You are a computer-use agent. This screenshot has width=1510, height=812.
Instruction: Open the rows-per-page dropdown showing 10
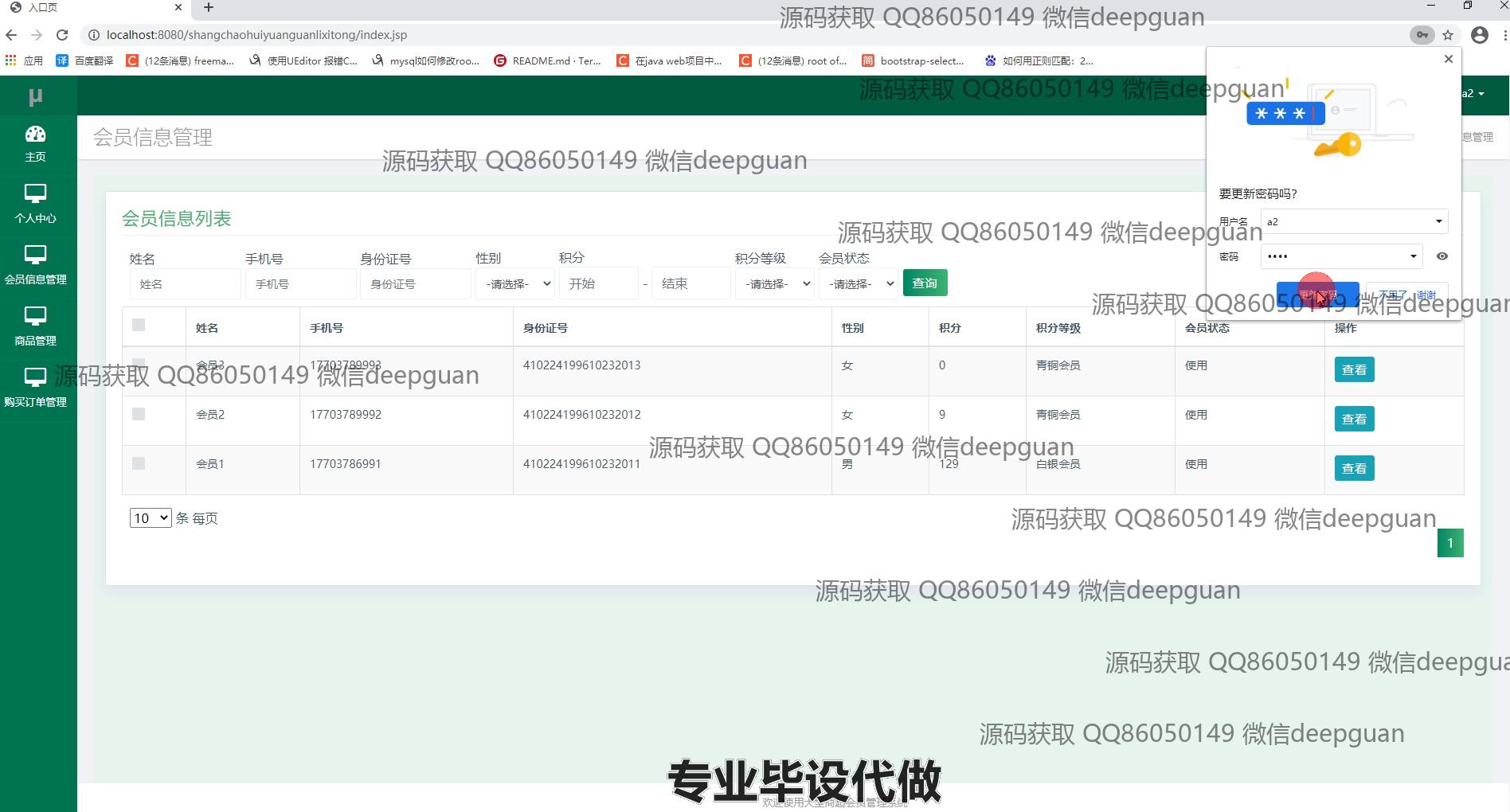(151, 518)
